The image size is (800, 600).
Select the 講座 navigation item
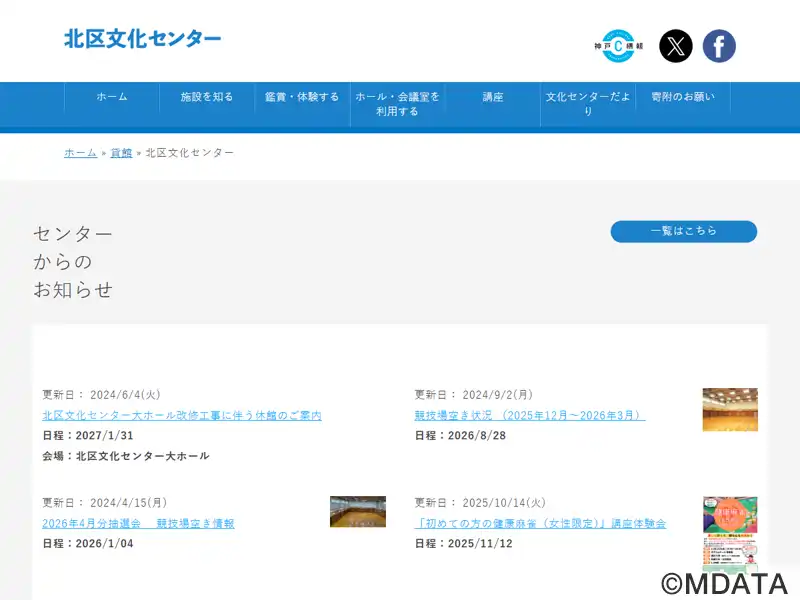tap(493, 97)
